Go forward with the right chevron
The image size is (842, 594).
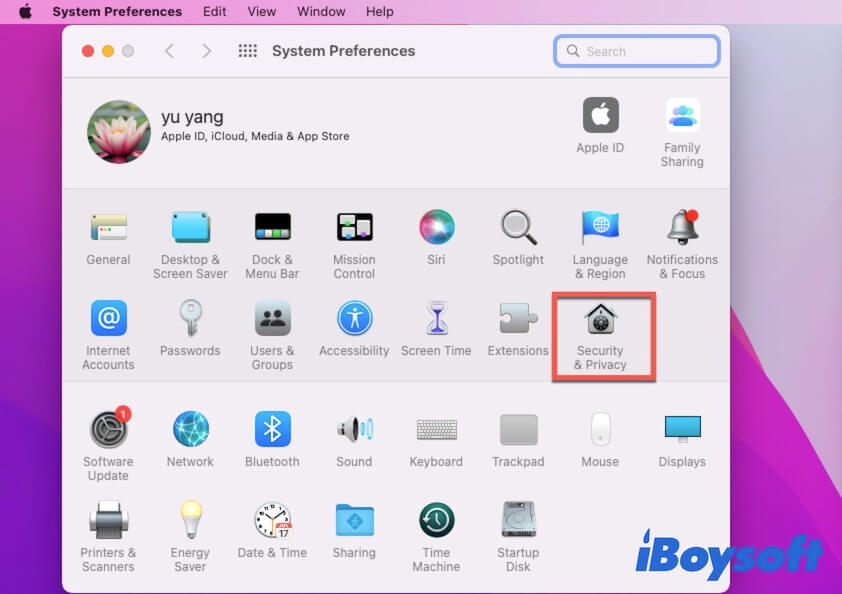pyautogui.click(x=207, y=51)
